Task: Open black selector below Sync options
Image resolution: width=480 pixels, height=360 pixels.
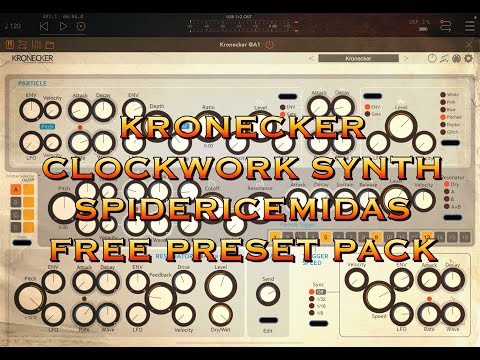Action: tap(318, 323)
